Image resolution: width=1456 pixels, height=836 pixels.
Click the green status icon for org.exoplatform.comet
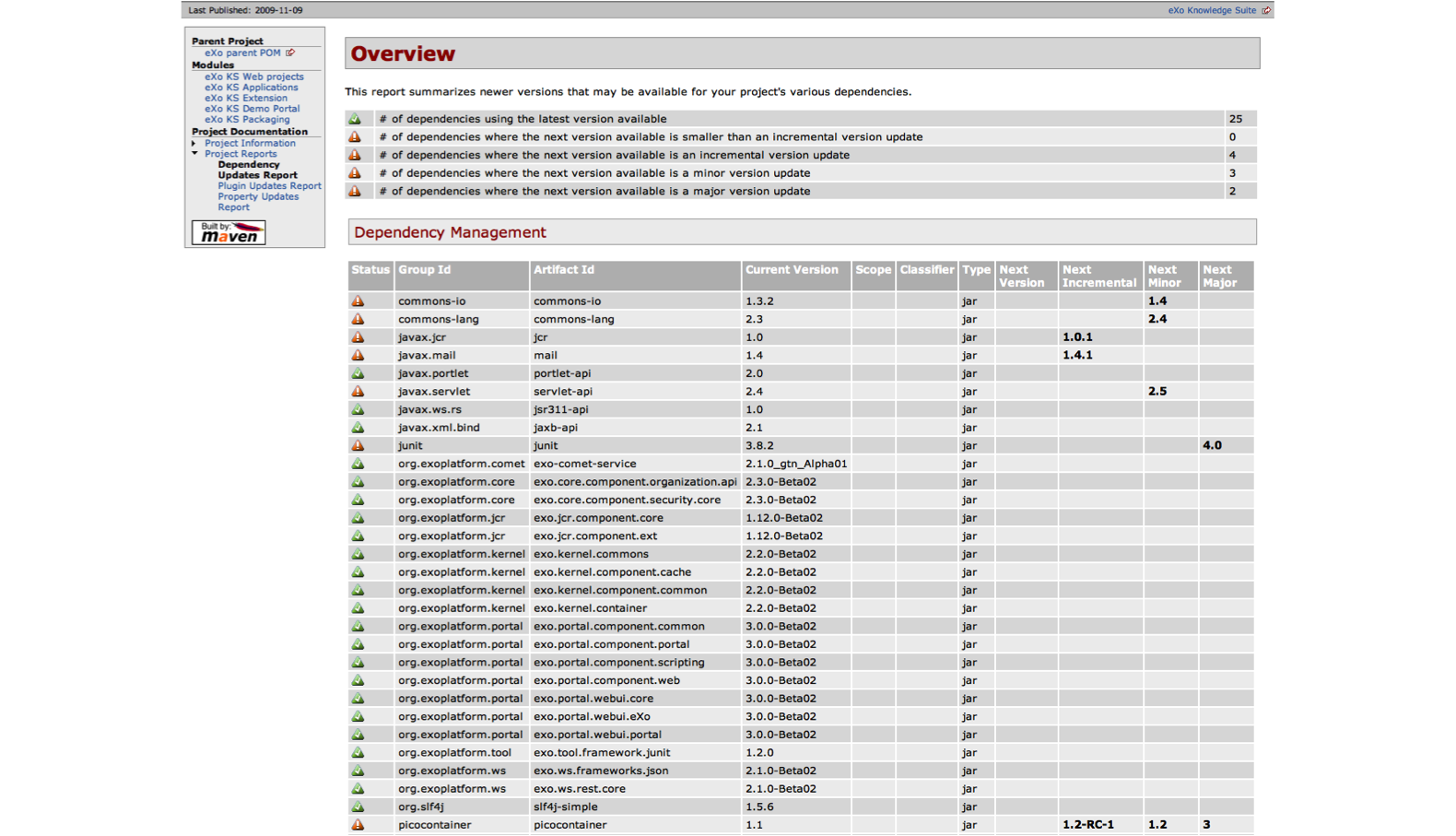(x=358, y=464)
